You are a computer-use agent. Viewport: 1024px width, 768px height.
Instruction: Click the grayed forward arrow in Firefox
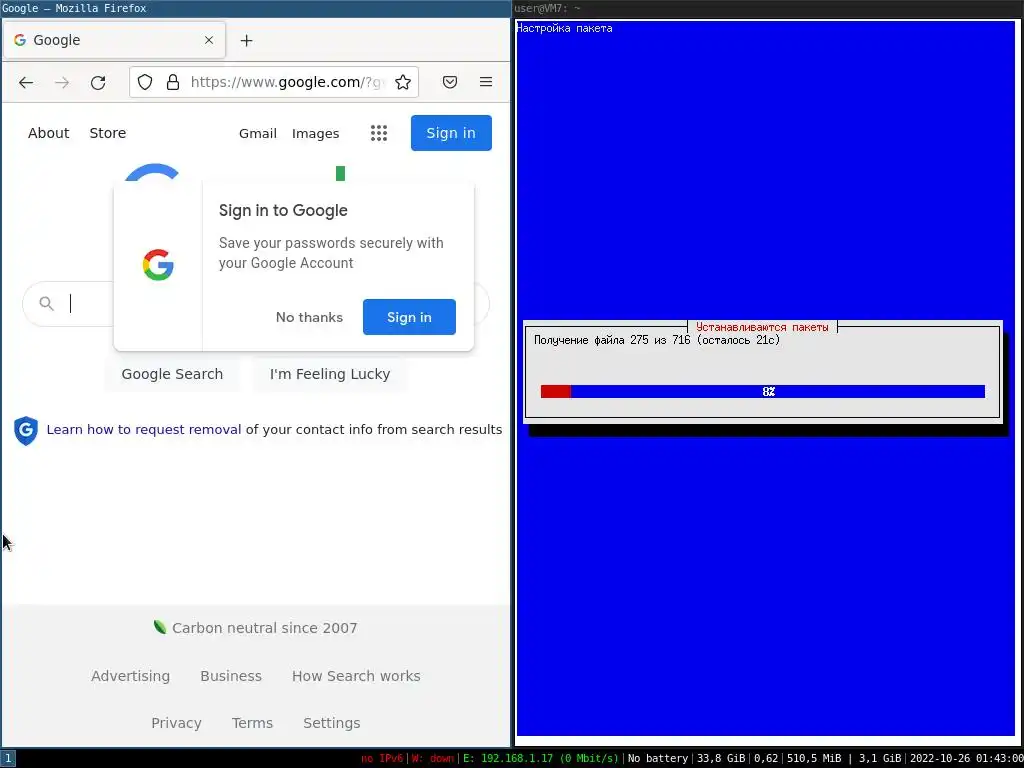(x=62, y=82)
